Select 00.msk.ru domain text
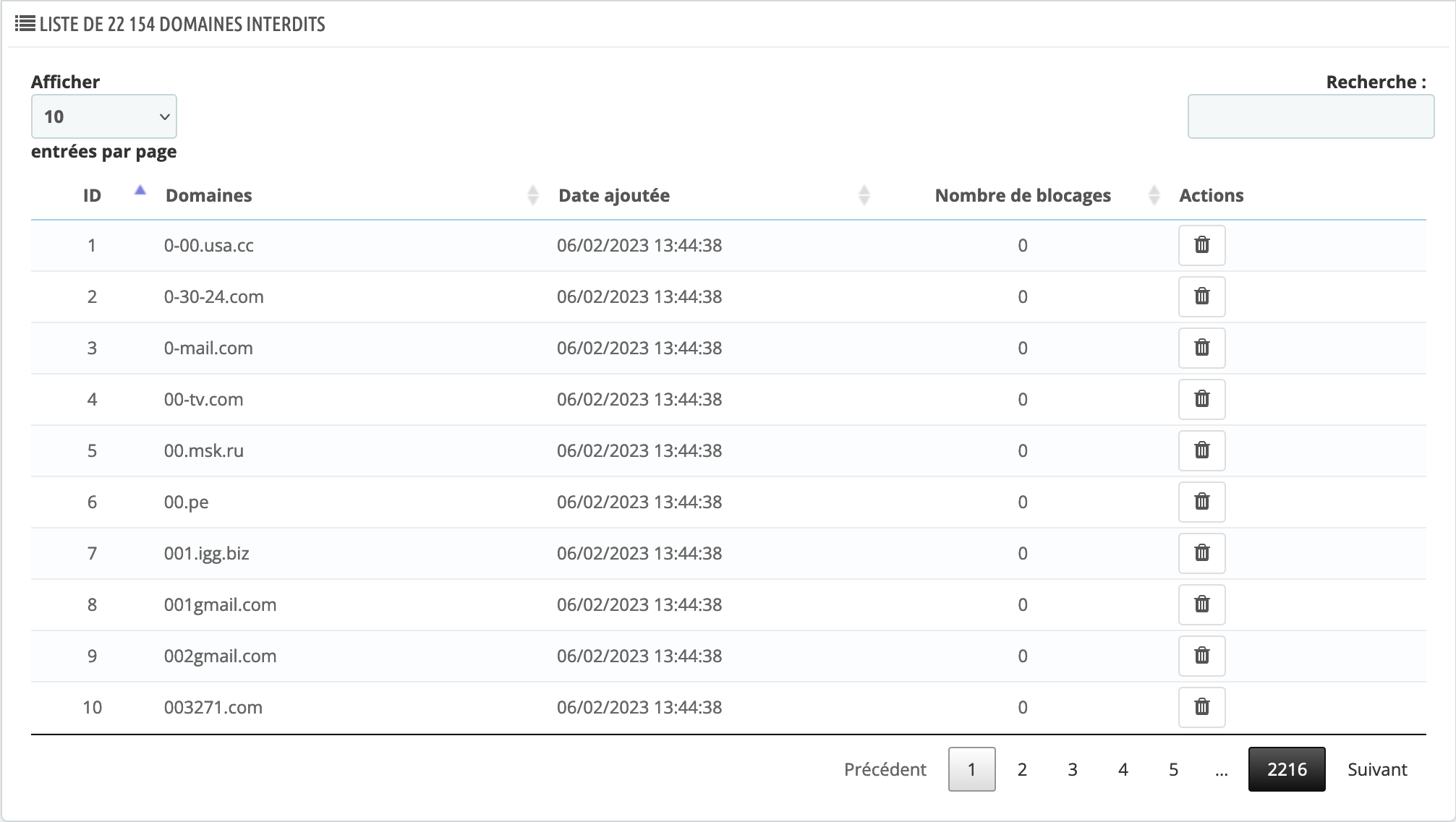Viewport: 1456px width, 822px height. point(203,450)
